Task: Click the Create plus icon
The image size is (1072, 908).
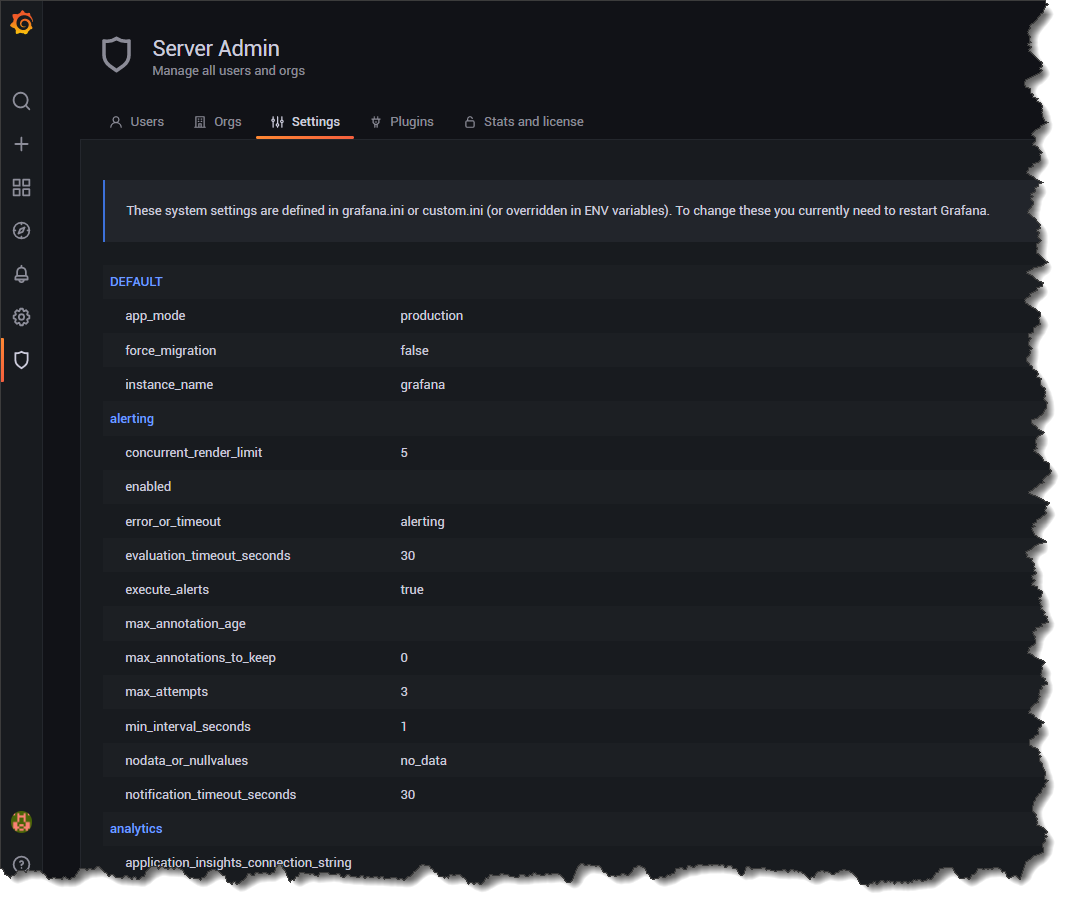Action: pyautogui.click(x=21, y=144)
